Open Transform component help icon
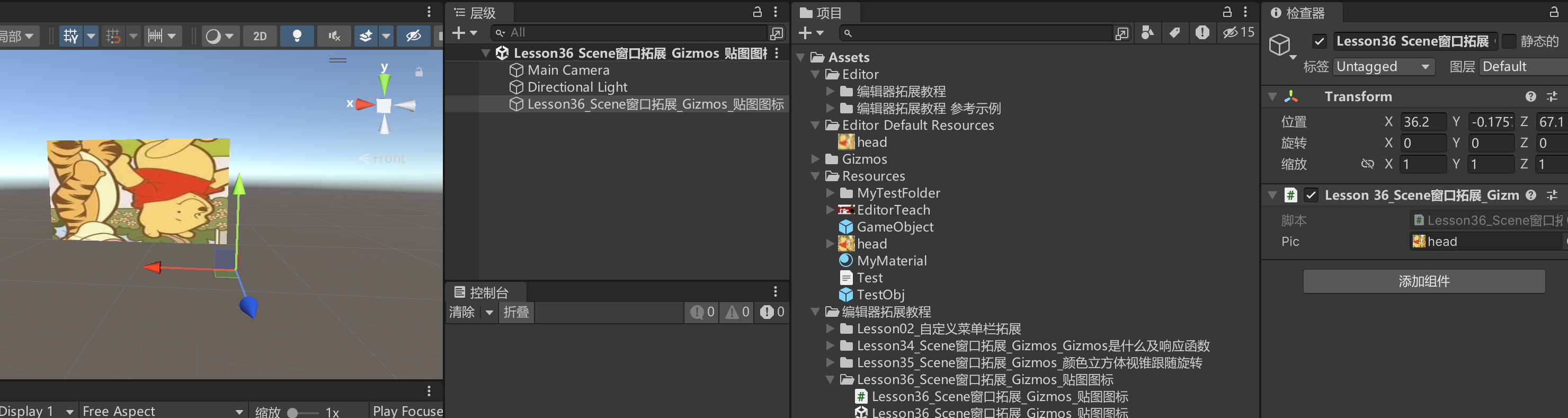The height and width of the screenshot is (418, 1568). (x=1531, y=97)
